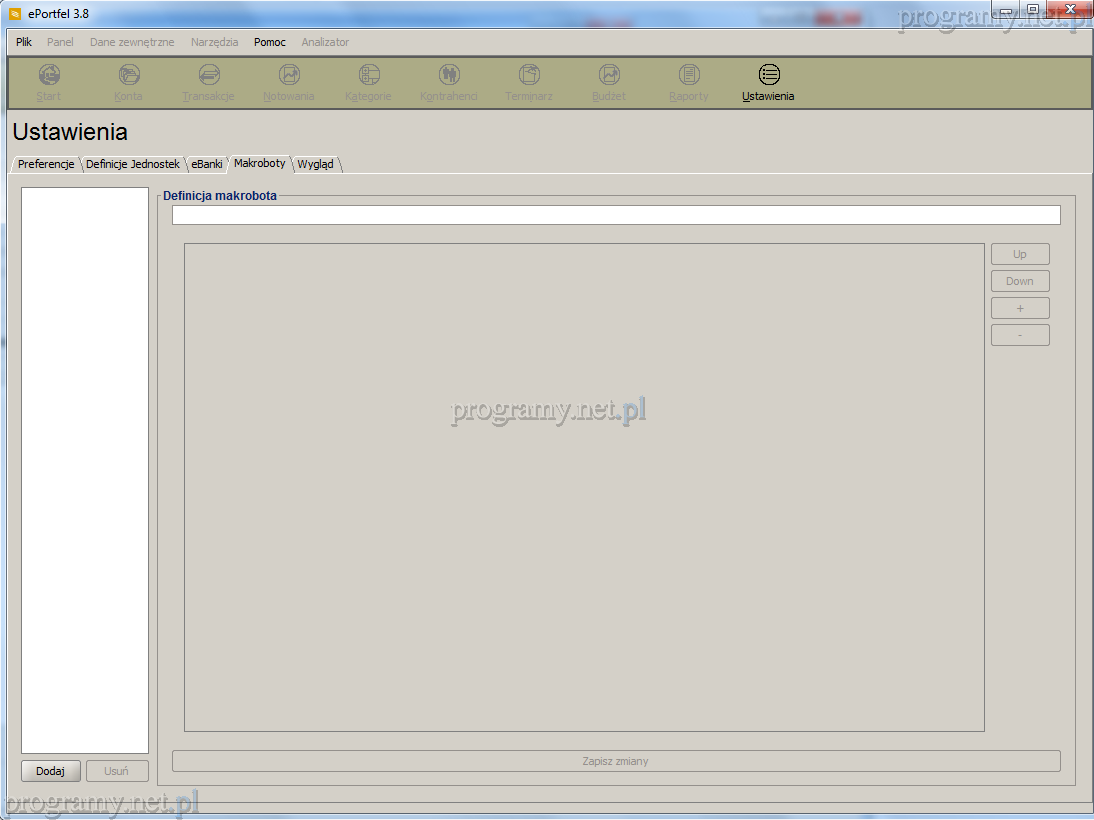Open the Plik menu

(24, 42)
